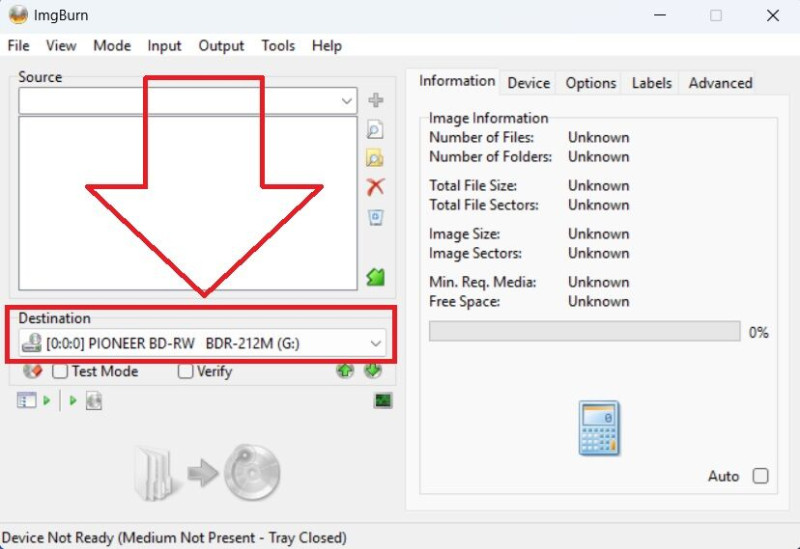Viewport: 800px width, 549px height.
Task: Click the green up-folder icon
Action: 376,277
